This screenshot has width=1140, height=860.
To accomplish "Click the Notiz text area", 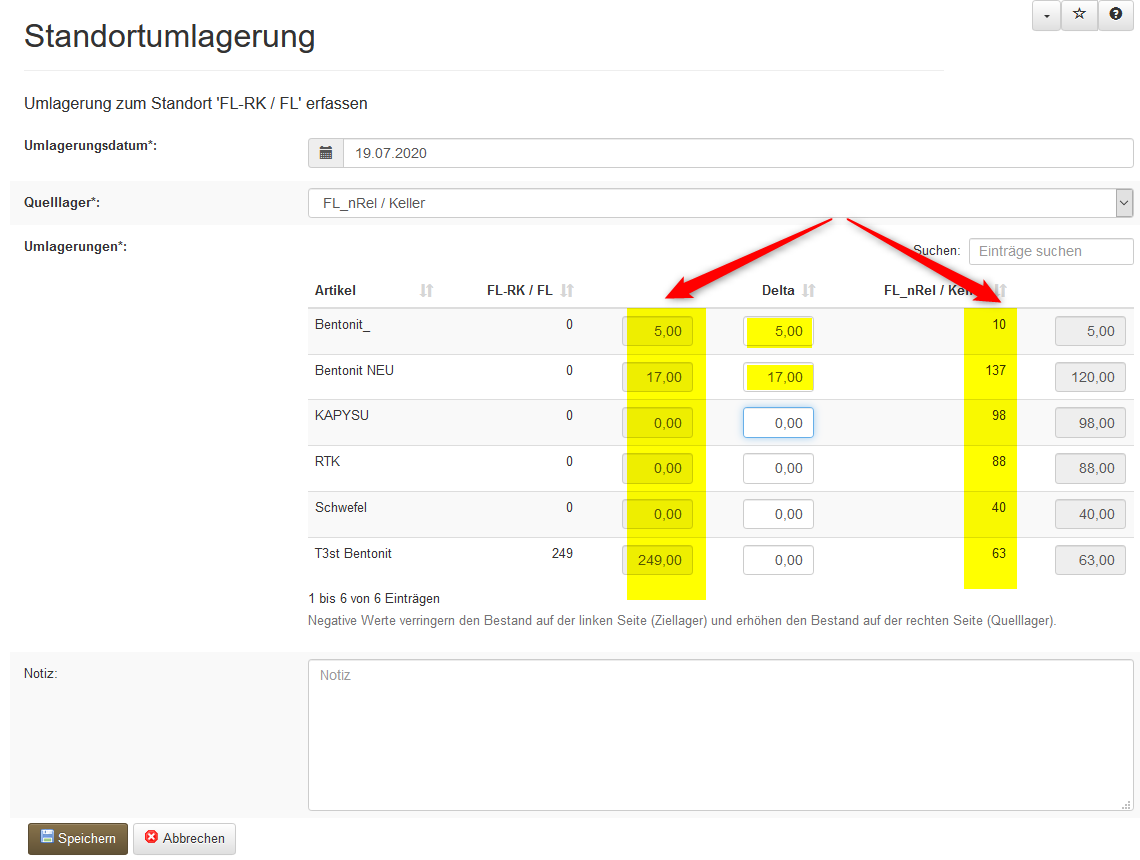I will (x=720, y=734).
